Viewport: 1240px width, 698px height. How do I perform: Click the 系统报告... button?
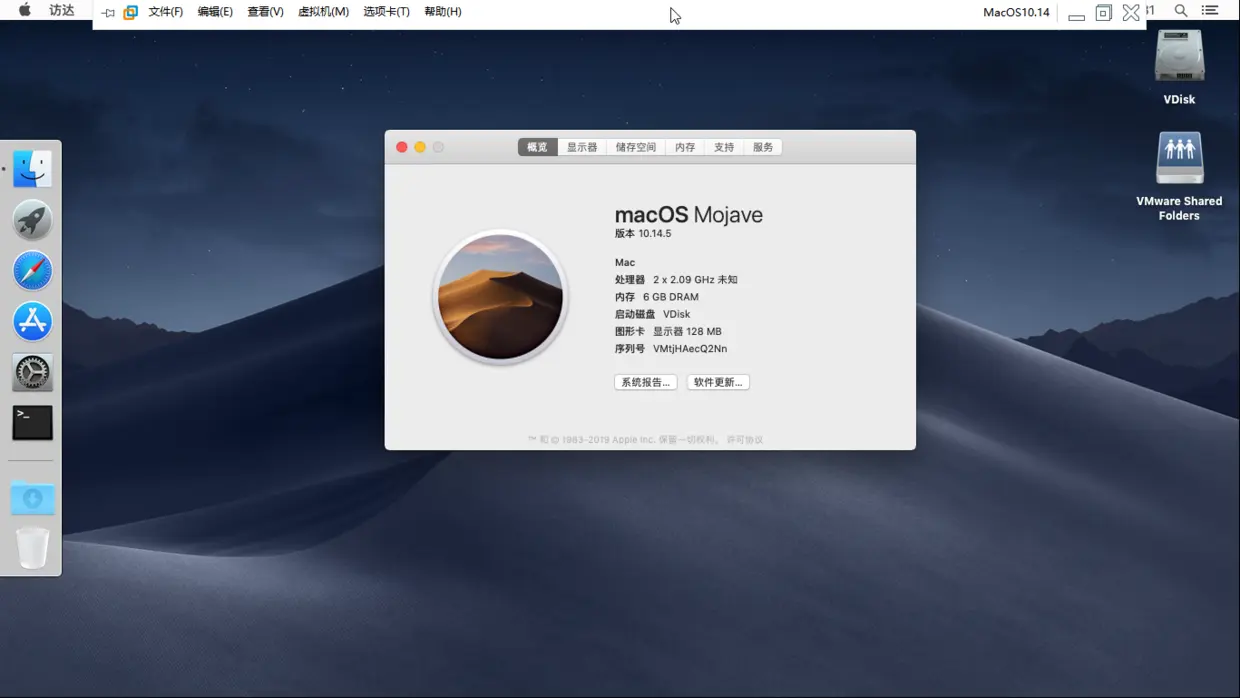click(646, 382)
